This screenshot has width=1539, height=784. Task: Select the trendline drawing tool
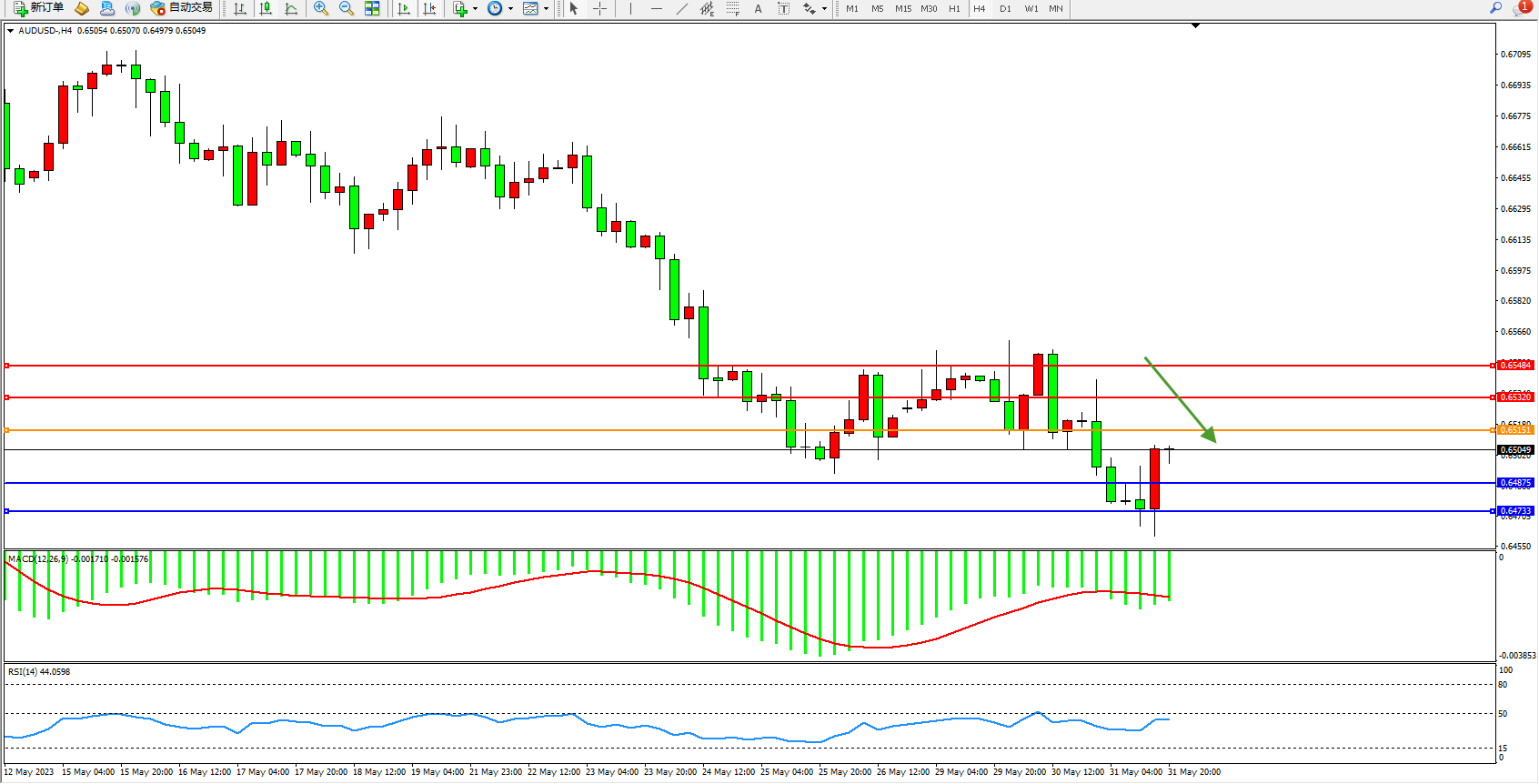tap(682, 8)
